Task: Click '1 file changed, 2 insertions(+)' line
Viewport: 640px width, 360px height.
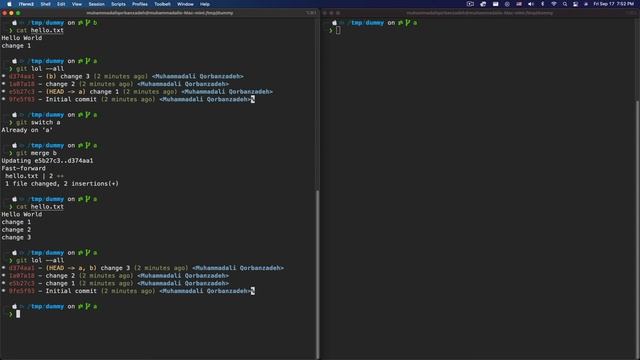Action: point(62,184)
